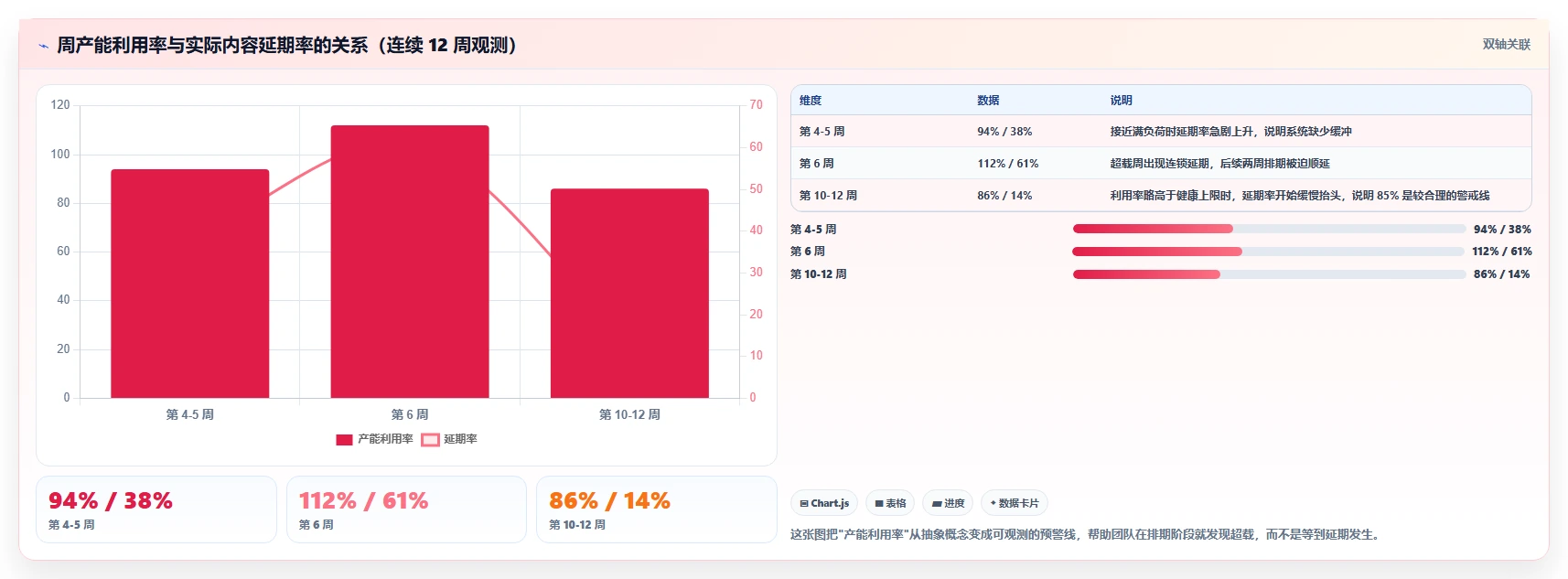Open the 112% / 61% stat card
This screenshot has width=1568, height=579.
pyautogui.click(x=406, y=509)
